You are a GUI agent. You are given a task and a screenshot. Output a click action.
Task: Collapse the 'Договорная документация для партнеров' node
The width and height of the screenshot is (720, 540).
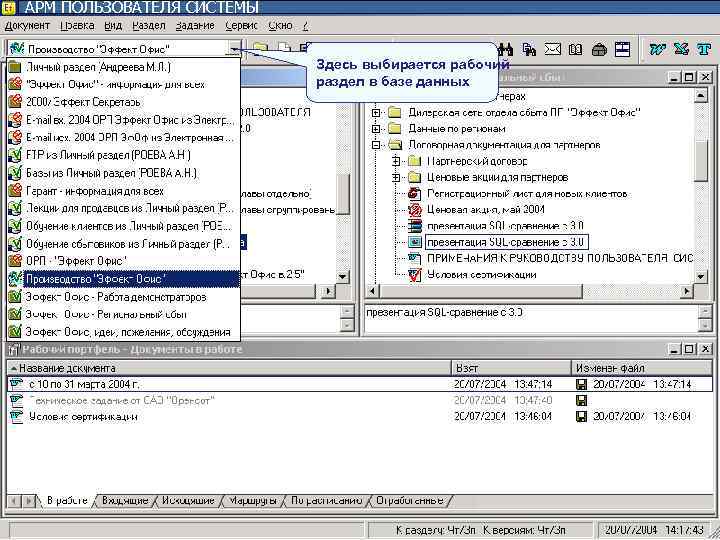click(376, 145)
